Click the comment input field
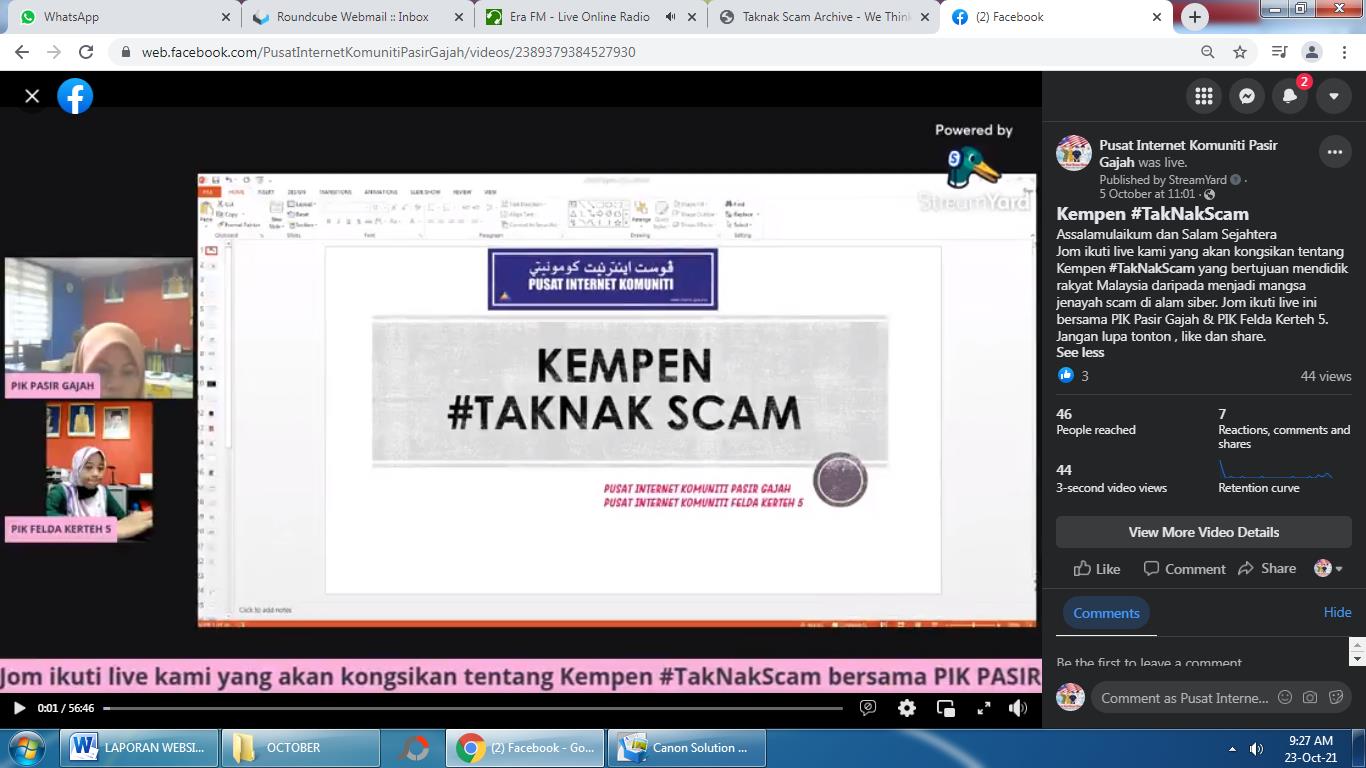Viewport: 1366px width, 768px height. click(x=1184, y=698)
